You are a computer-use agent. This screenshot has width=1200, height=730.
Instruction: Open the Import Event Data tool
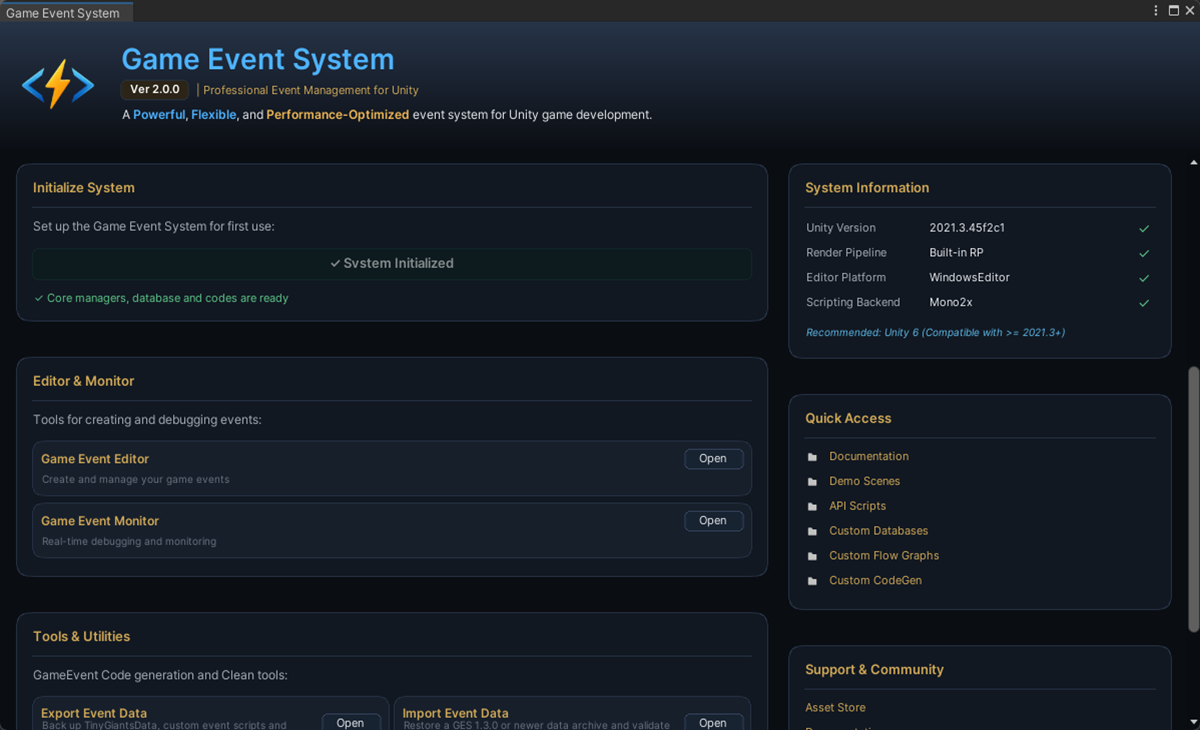(713, 722)
